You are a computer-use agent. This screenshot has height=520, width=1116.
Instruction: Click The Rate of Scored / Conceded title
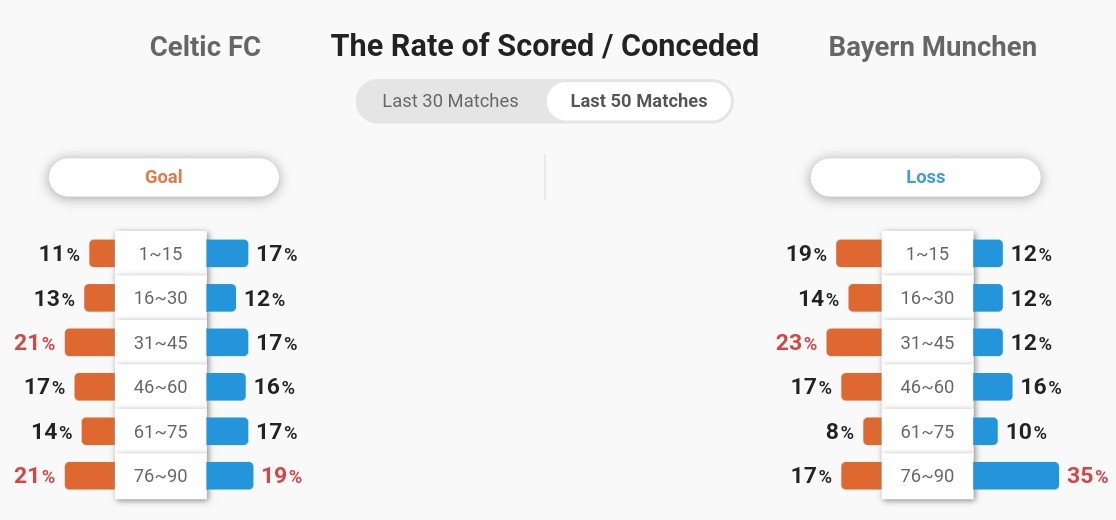(544, 46)
